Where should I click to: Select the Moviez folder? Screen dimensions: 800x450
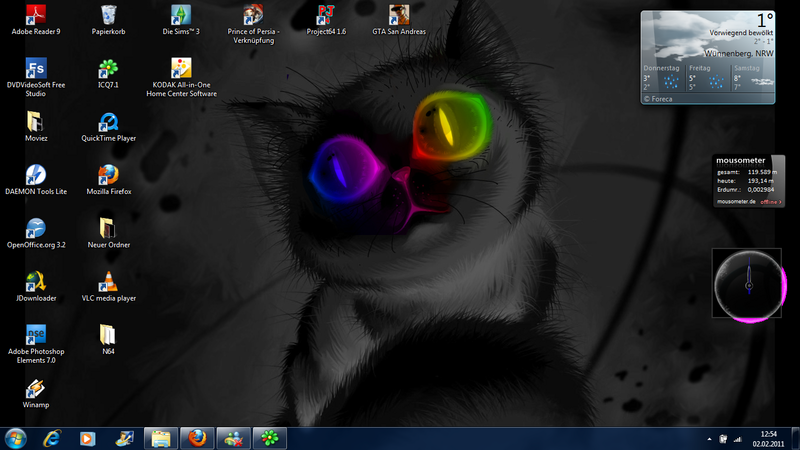(36, 127)
